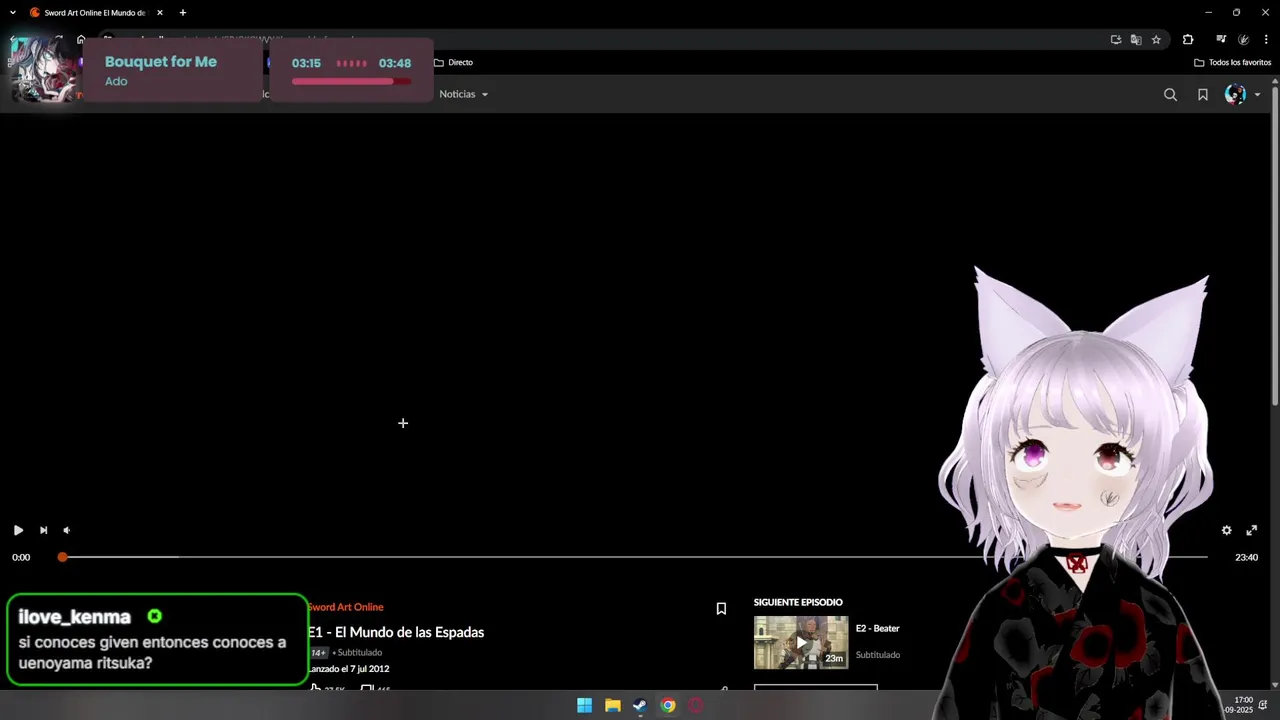Open Crunchyroll search icon
The image size is (1280, 720).
1170,94
